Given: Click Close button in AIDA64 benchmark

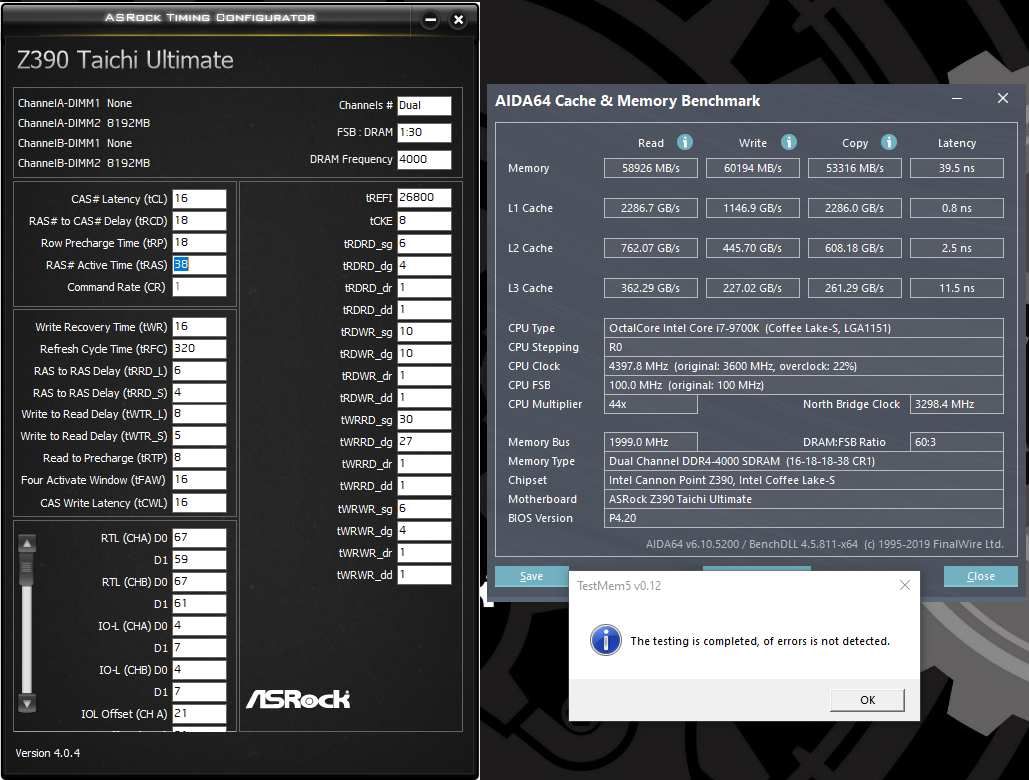Looking at the screenshot, I should pyautogui.click(x=980, y=576).
